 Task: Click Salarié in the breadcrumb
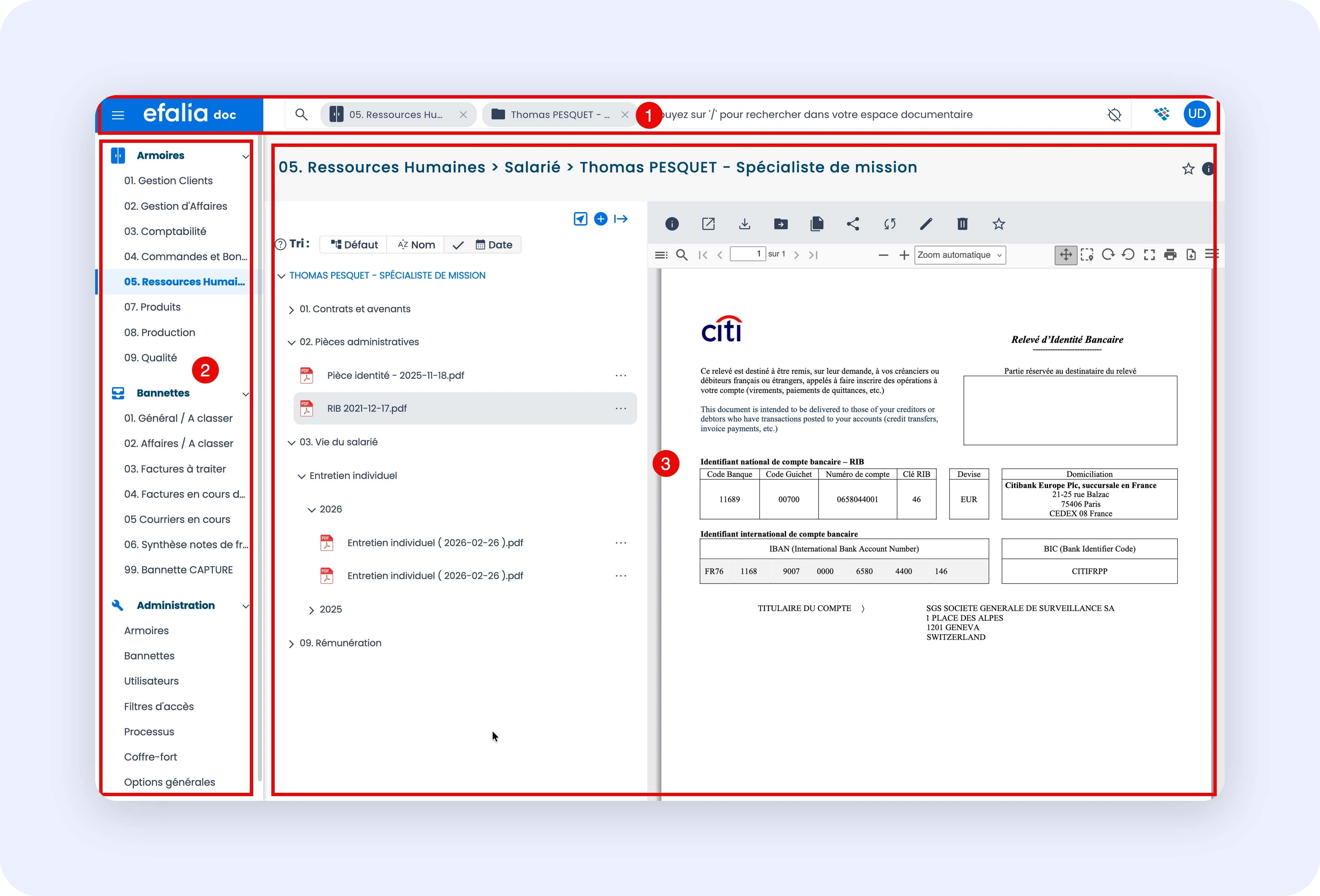tap(532, 167)
